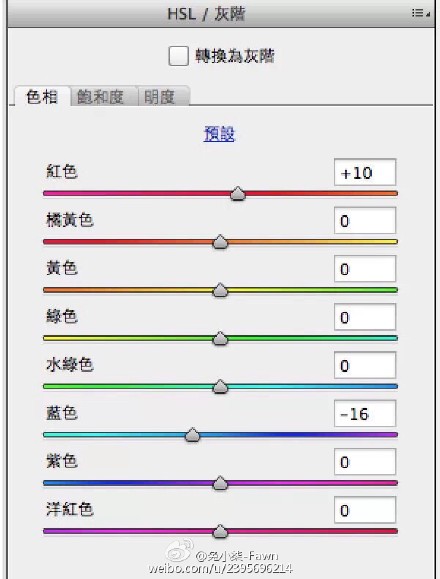
Task: Click the 藍色 value field showing -16
Action: 365,413
